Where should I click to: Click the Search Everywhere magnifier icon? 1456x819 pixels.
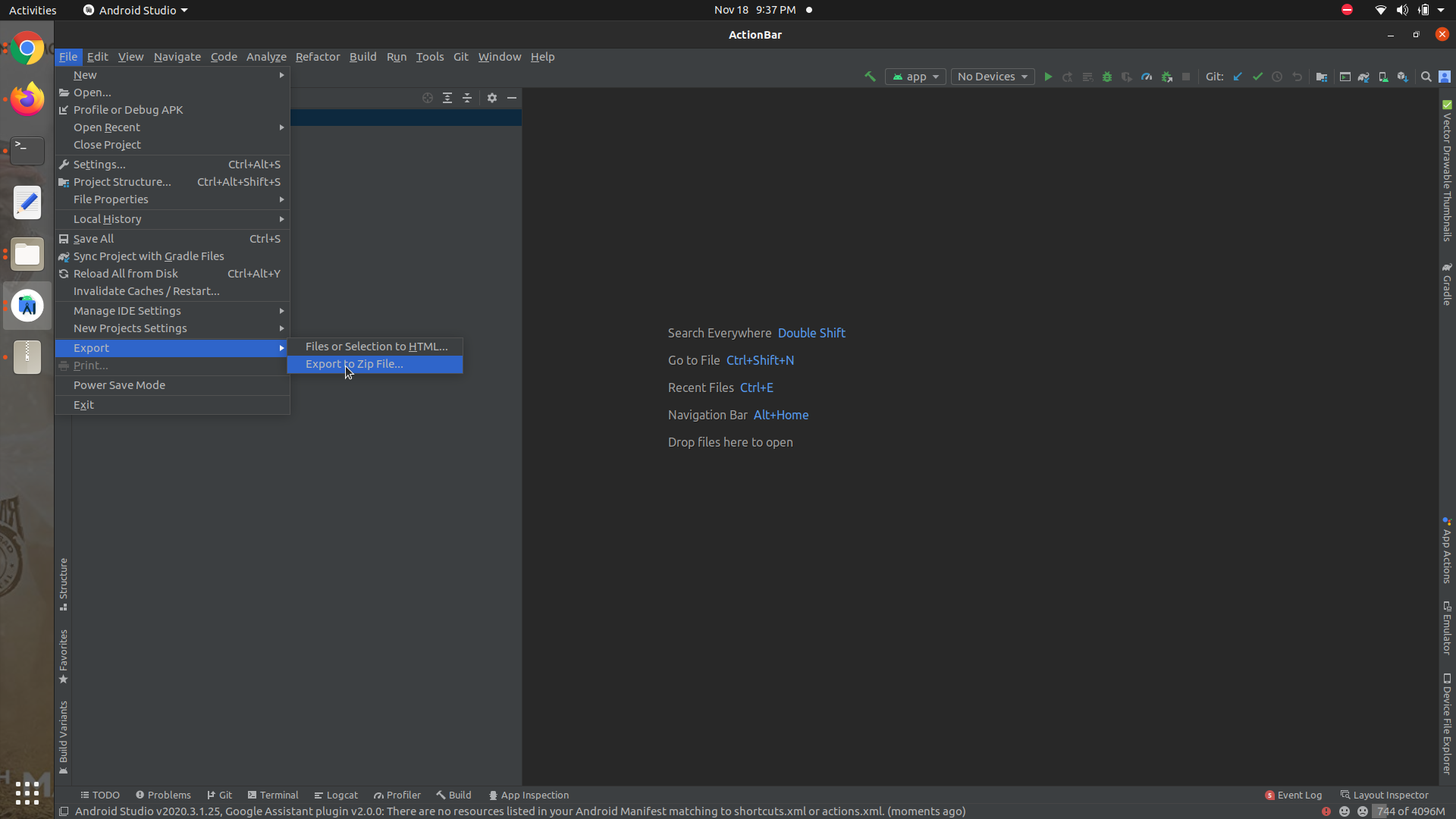1426,77
